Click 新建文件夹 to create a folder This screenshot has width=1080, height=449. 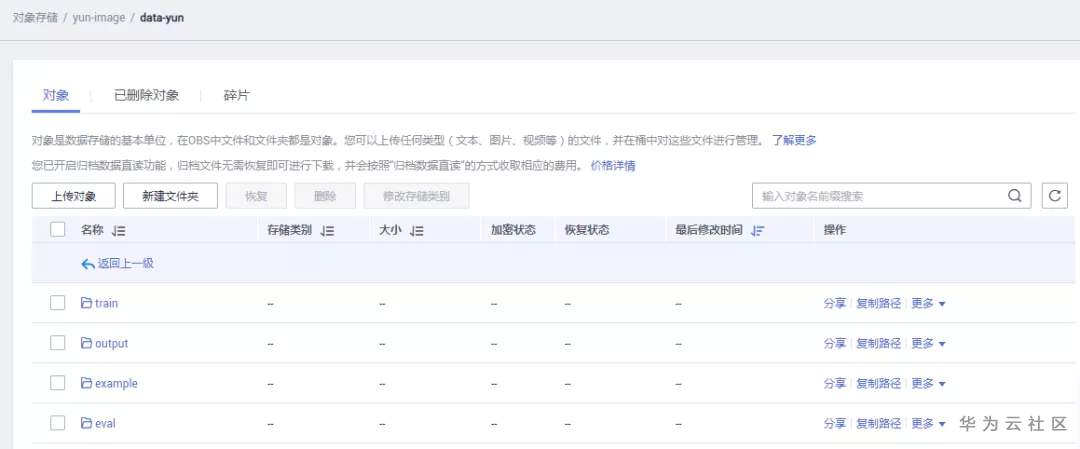(171, 196)
